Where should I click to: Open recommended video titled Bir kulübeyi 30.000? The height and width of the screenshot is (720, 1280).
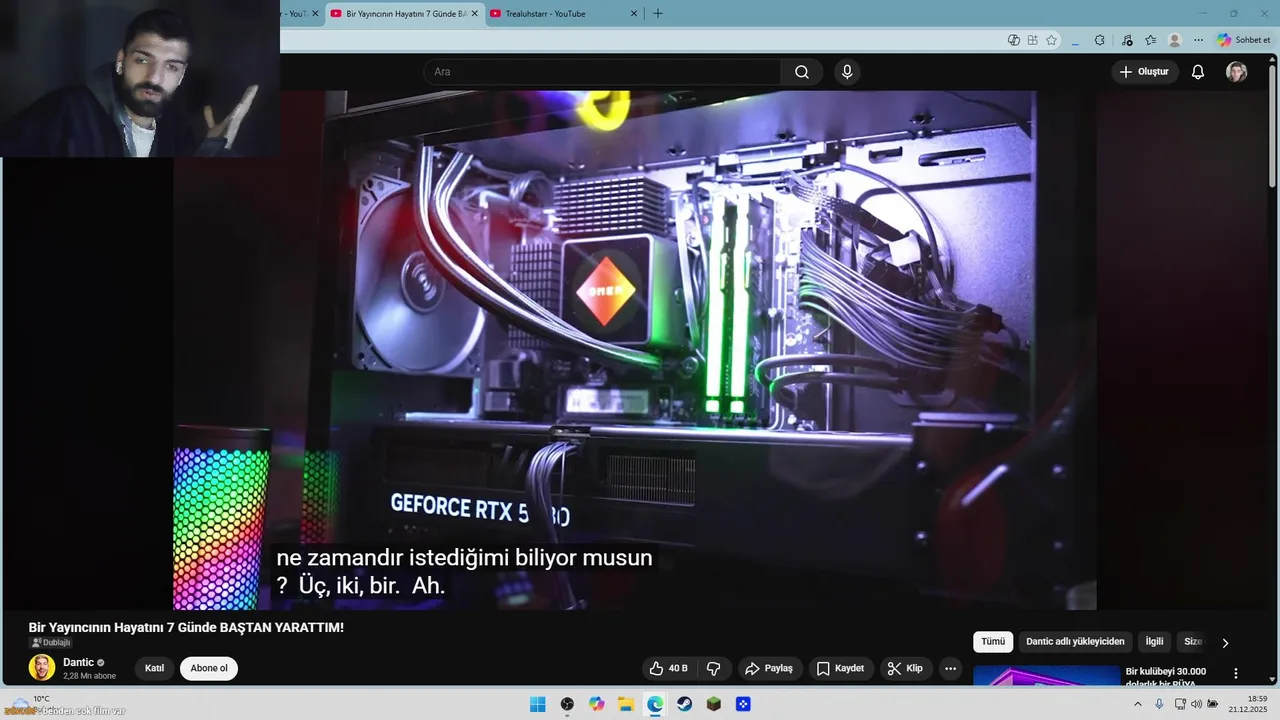pyautogui.click(x=1166, y=677)
